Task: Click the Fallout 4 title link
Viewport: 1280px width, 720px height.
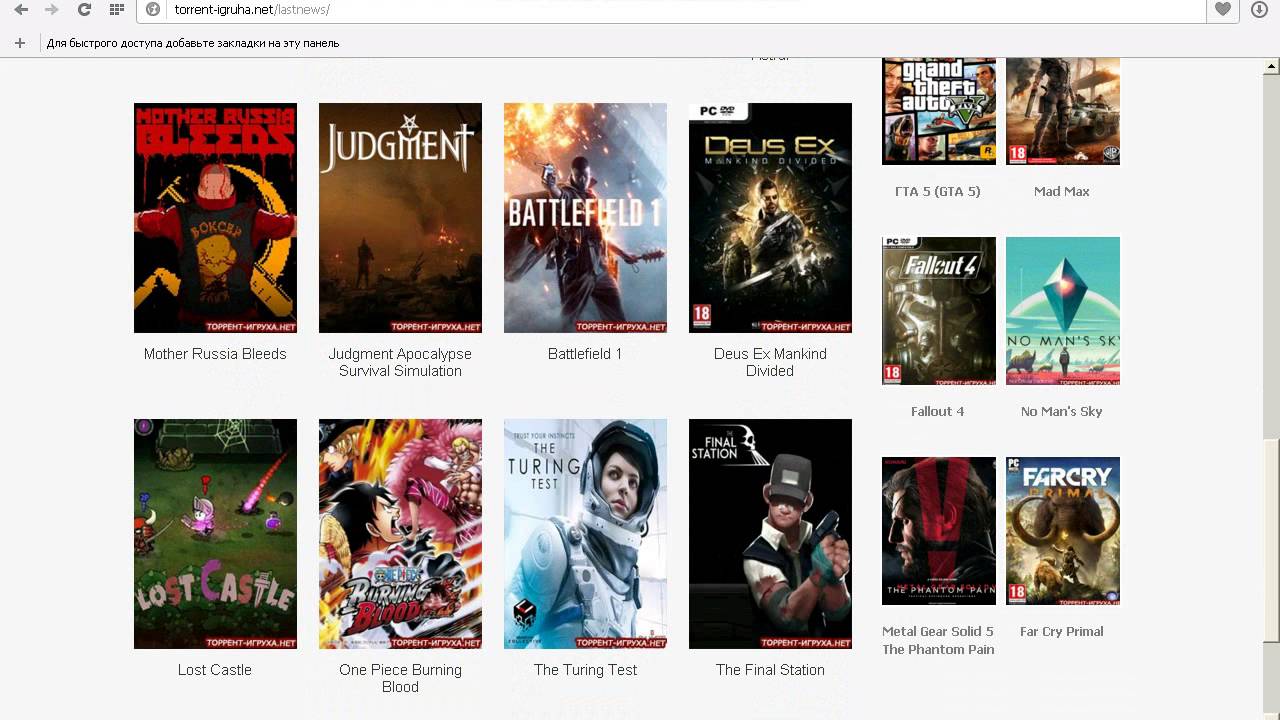Action: click(938, 411)
